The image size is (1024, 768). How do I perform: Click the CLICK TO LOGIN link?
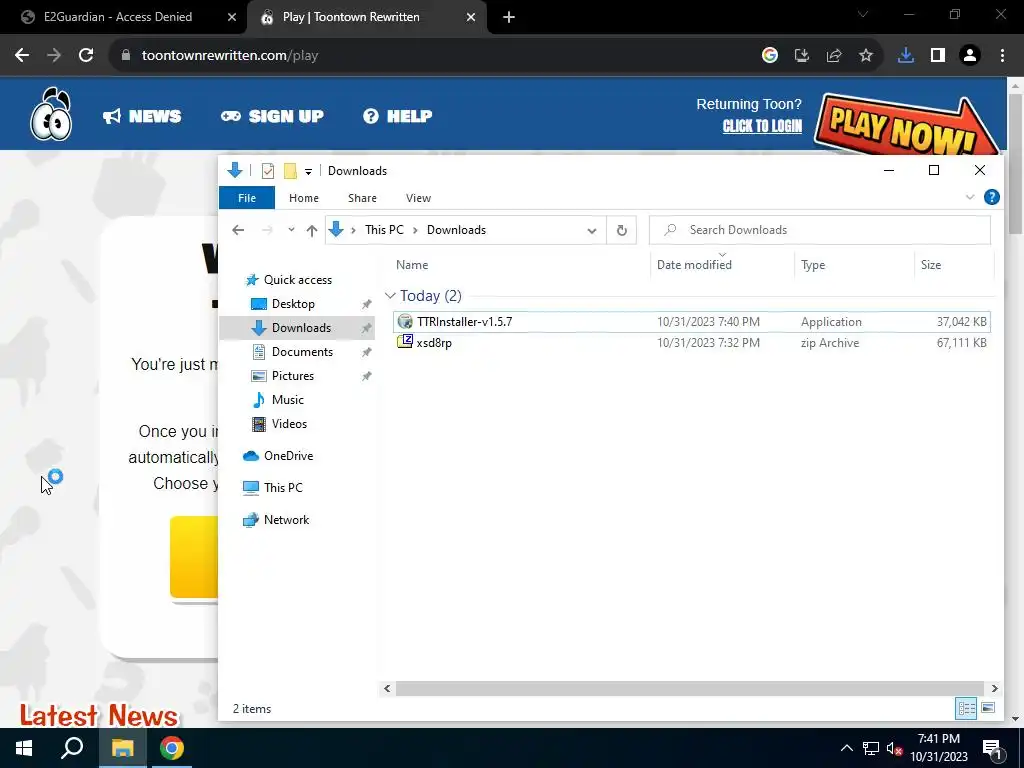[762, 126]
